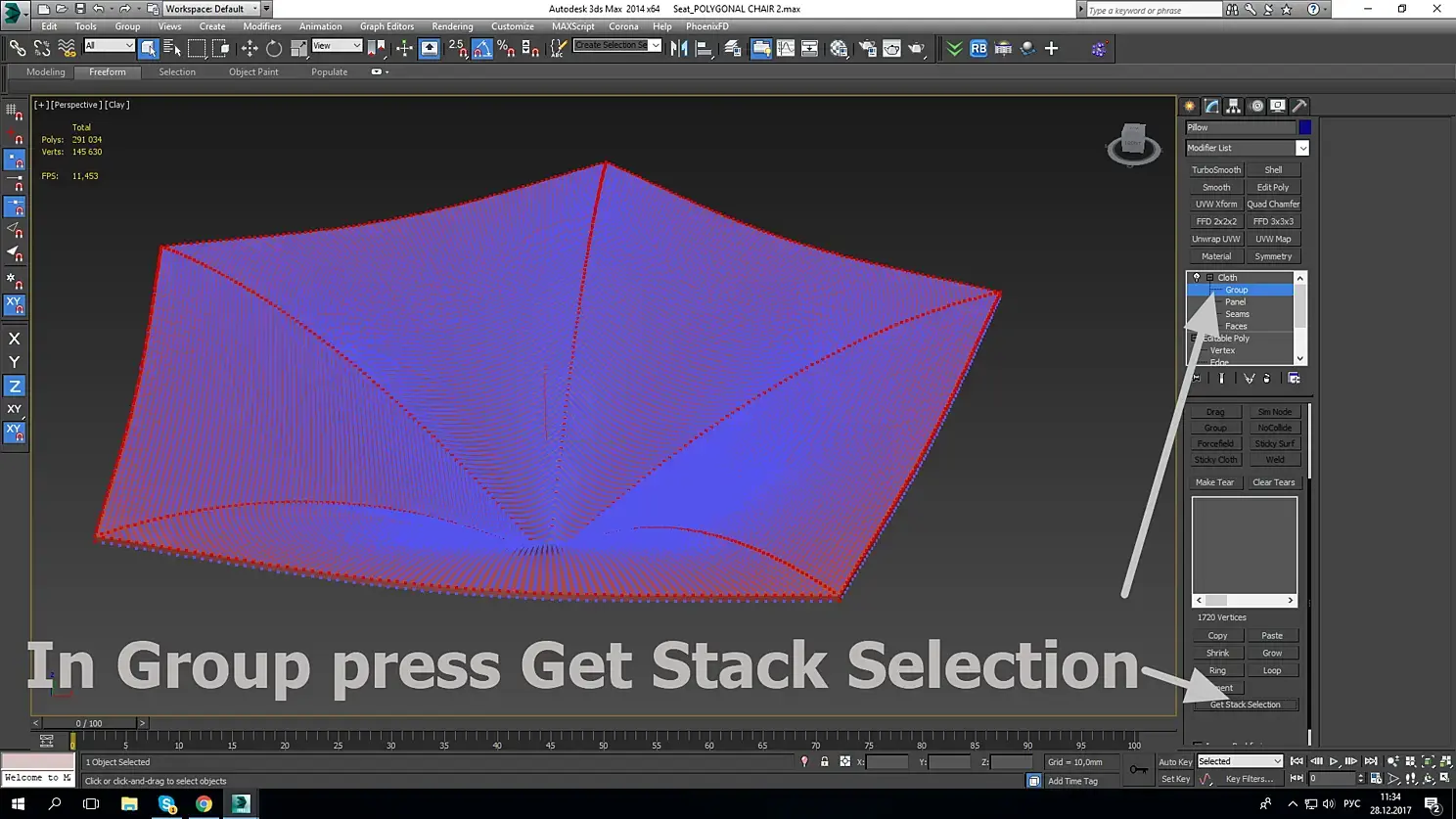Open the Graph Editors menu
Screen dimensions: 1456x819
(387, 26)
